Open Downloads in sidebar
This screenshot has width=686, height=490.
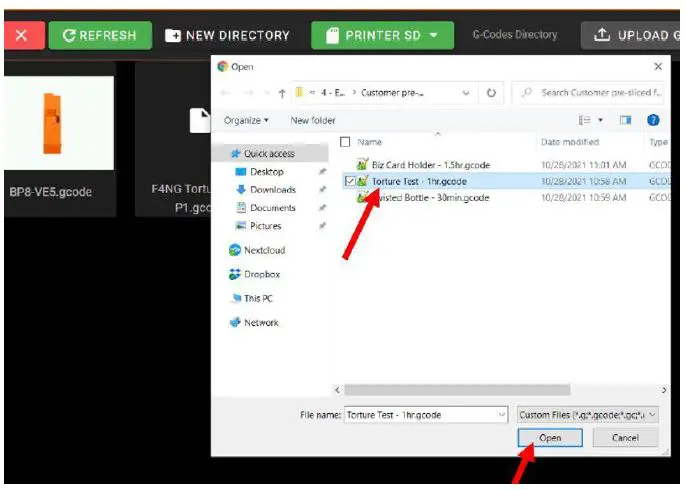point(273,190)
